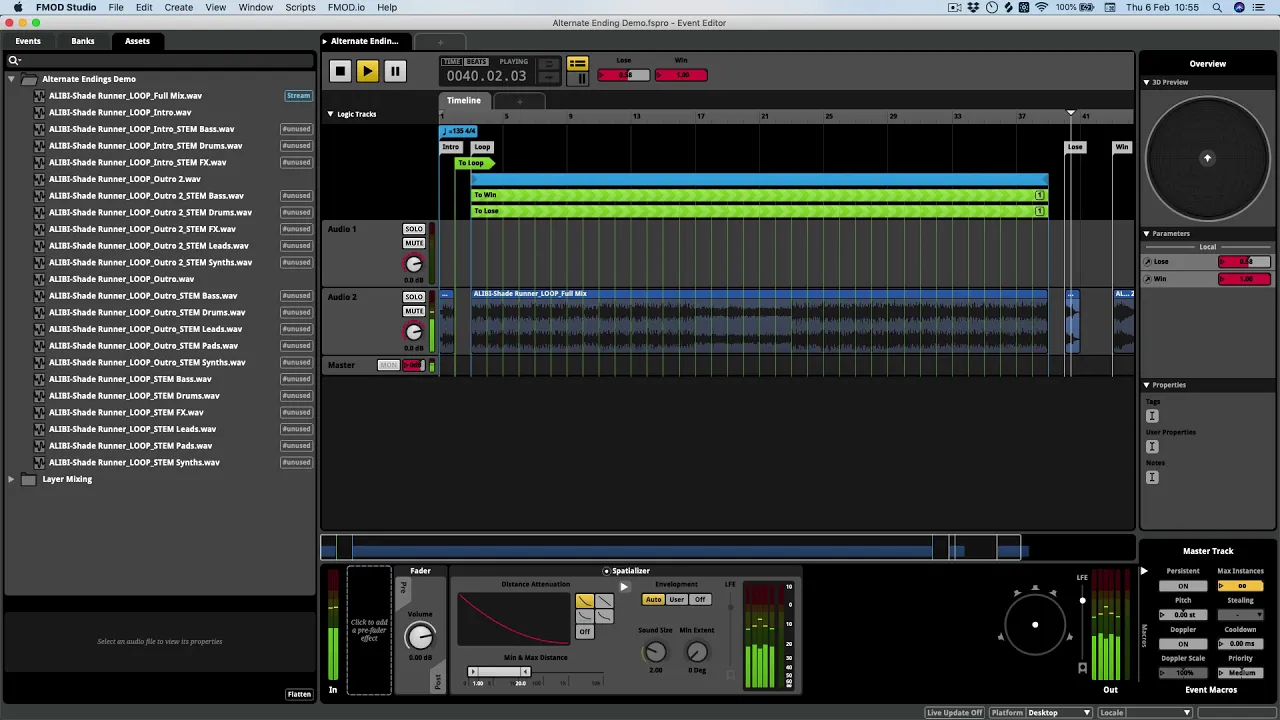This screenshot has width=1280, height=720.
Task: Turn distance attenuation Off
Action: point(584,632)
